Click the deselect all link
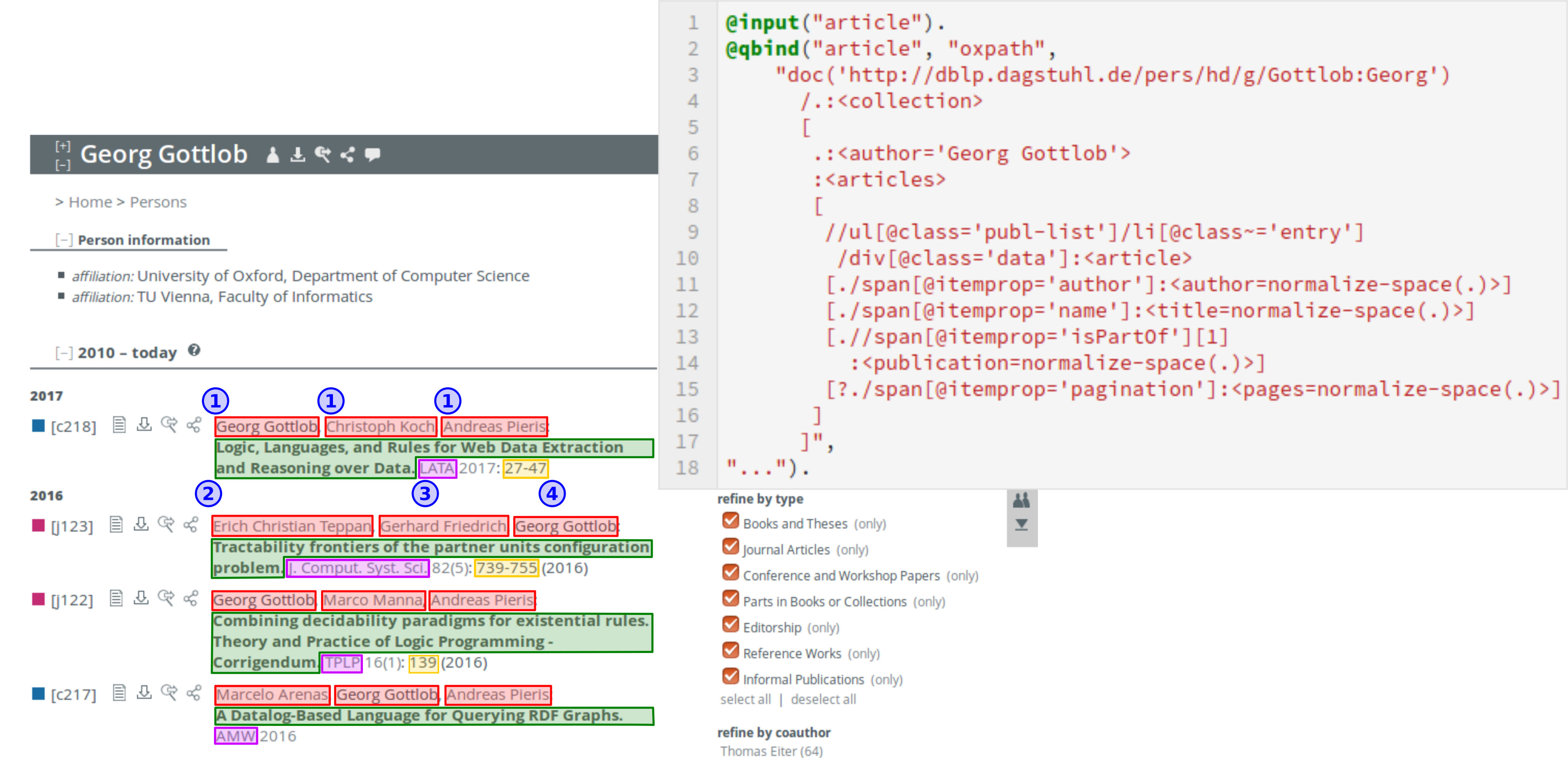This screenshot has width=1568, height=758. [x=823, y=700]
